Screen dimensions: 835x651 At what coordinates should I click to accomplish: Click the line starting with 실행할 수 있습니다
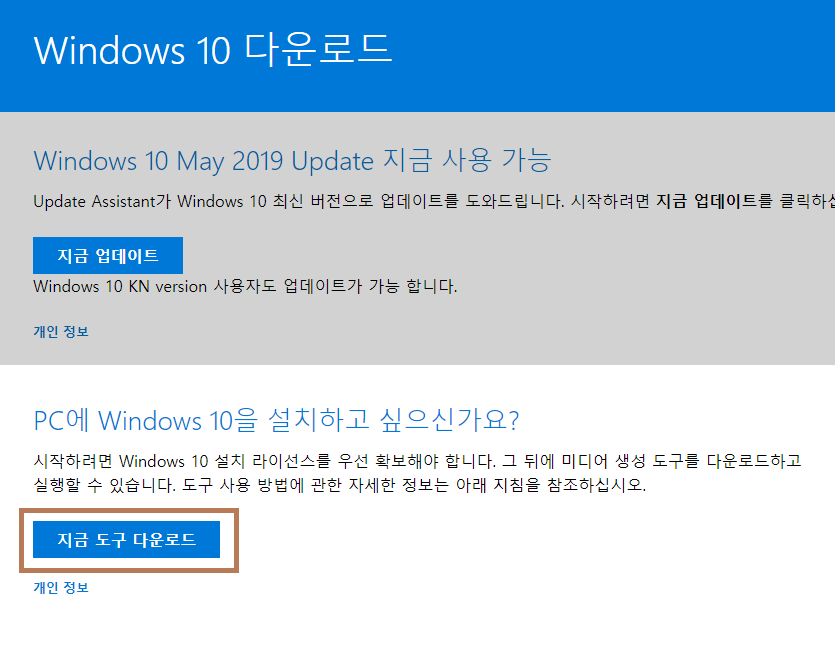(339, 485)
